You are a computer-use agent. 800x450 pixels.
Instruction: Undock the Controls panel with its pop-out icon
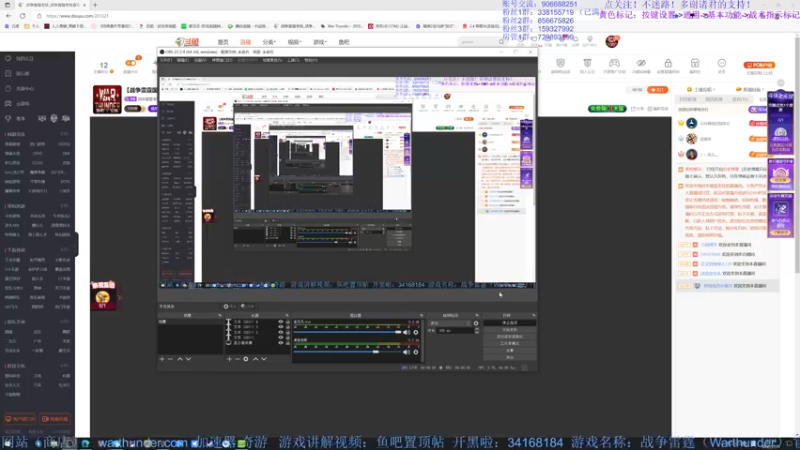[x=534, y=315]
